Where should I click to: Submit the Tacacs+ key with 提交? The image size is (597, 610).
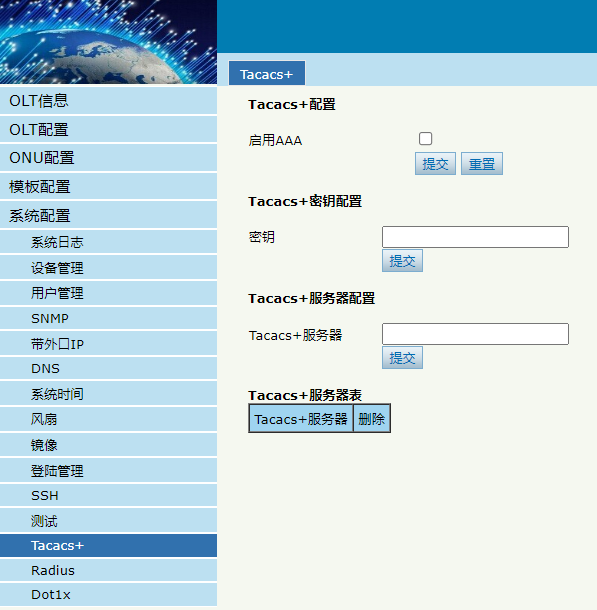click(x=402, y=261)
